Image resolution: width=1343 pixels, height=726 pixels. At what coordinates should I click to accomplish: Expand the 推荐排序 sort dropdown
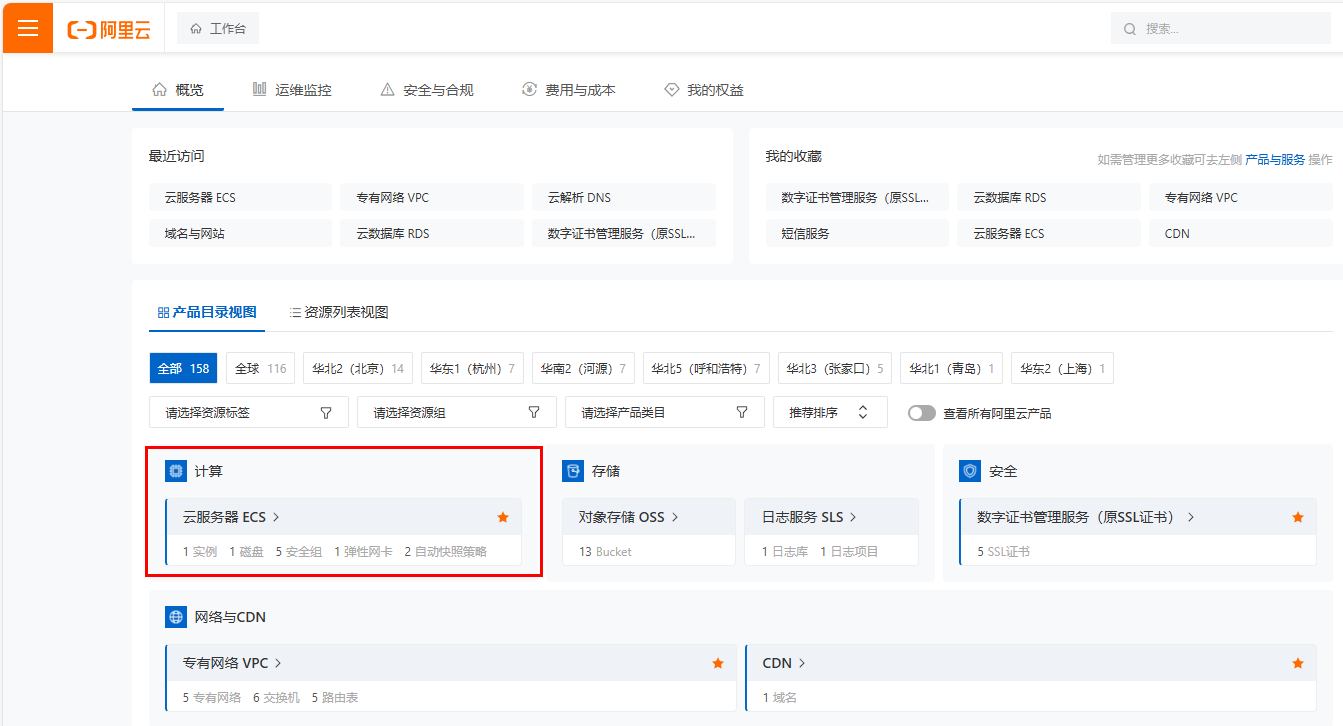click(829, 412)
